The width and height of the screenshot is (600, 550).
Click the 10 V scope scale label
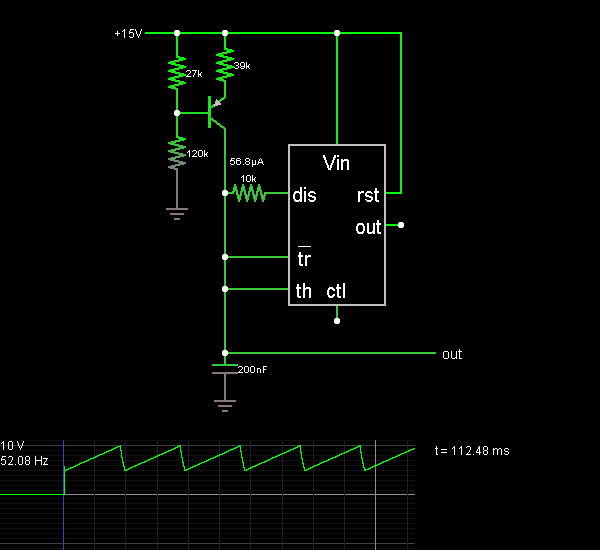pyautogui.click(x=12, y=446)
